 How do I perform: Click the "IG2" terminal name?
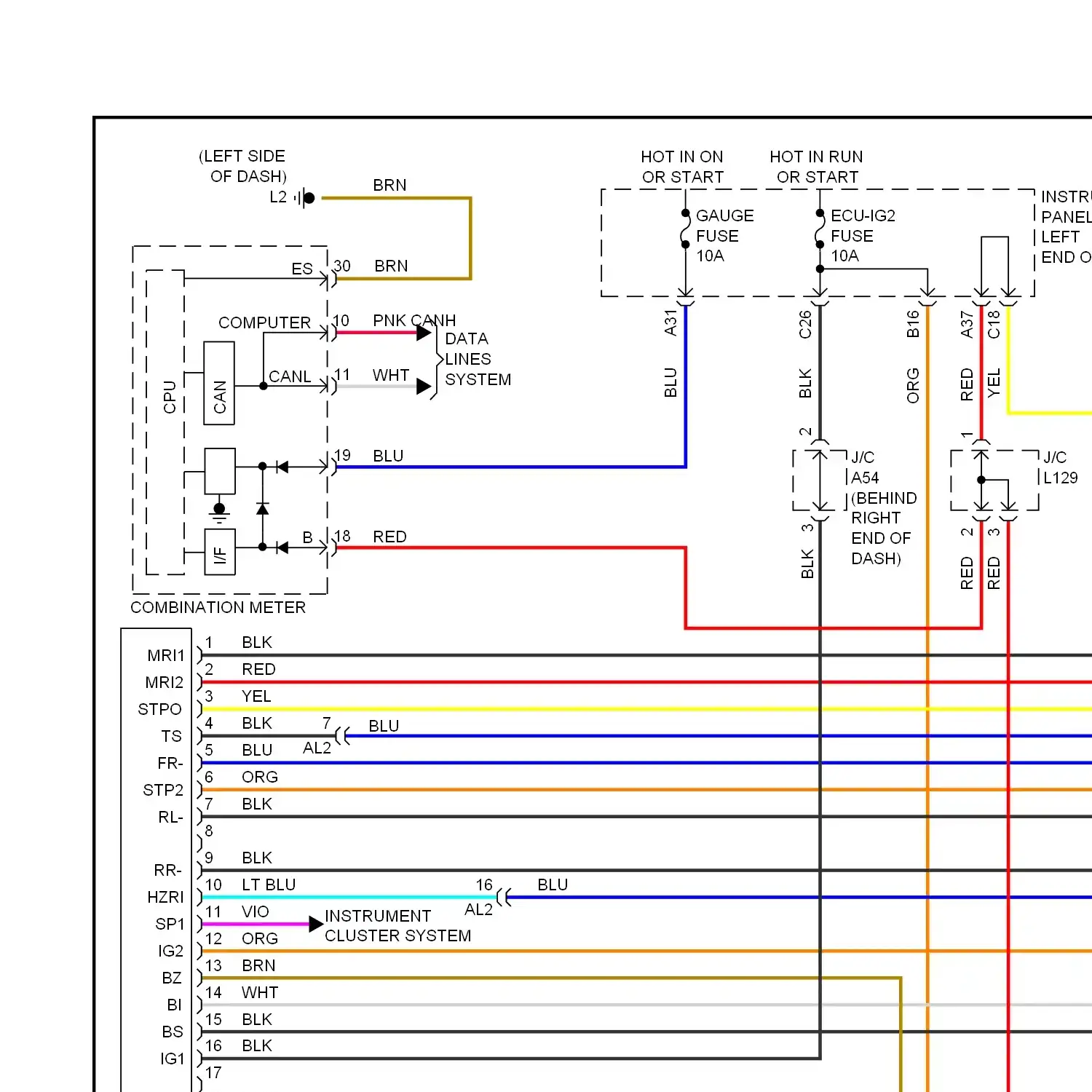171,951
